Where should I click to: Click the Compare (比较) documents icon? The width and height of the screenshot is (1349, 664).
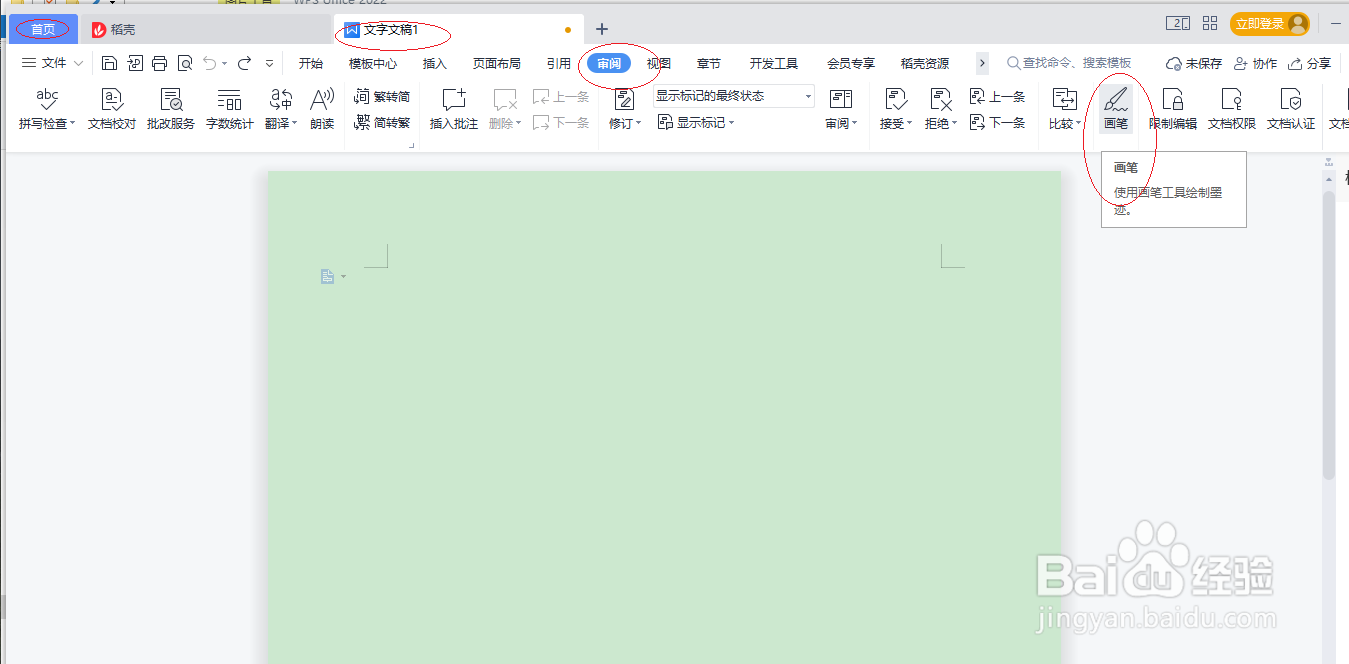[x=1064, y=100]
